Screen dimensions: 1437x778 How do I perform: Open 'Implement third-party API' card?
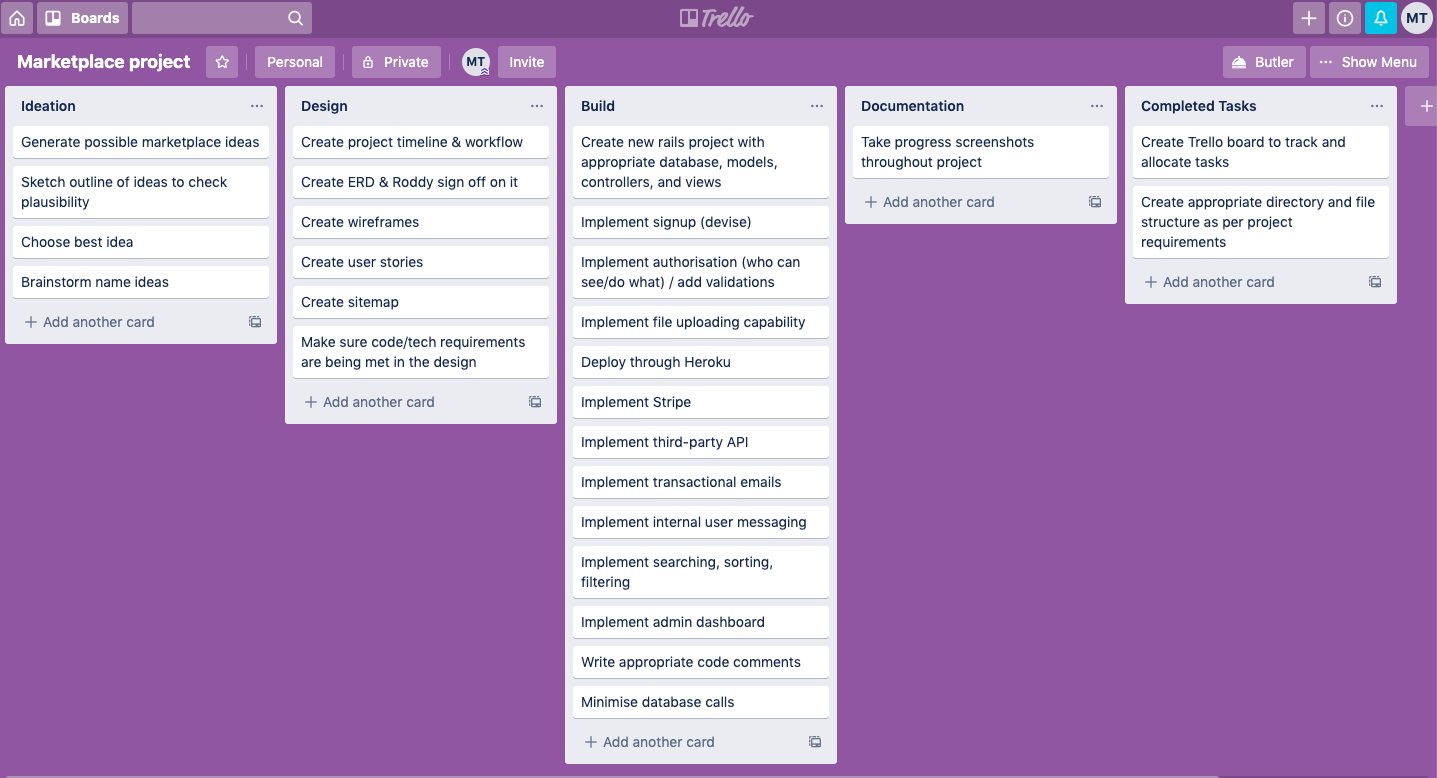(701, 442)
